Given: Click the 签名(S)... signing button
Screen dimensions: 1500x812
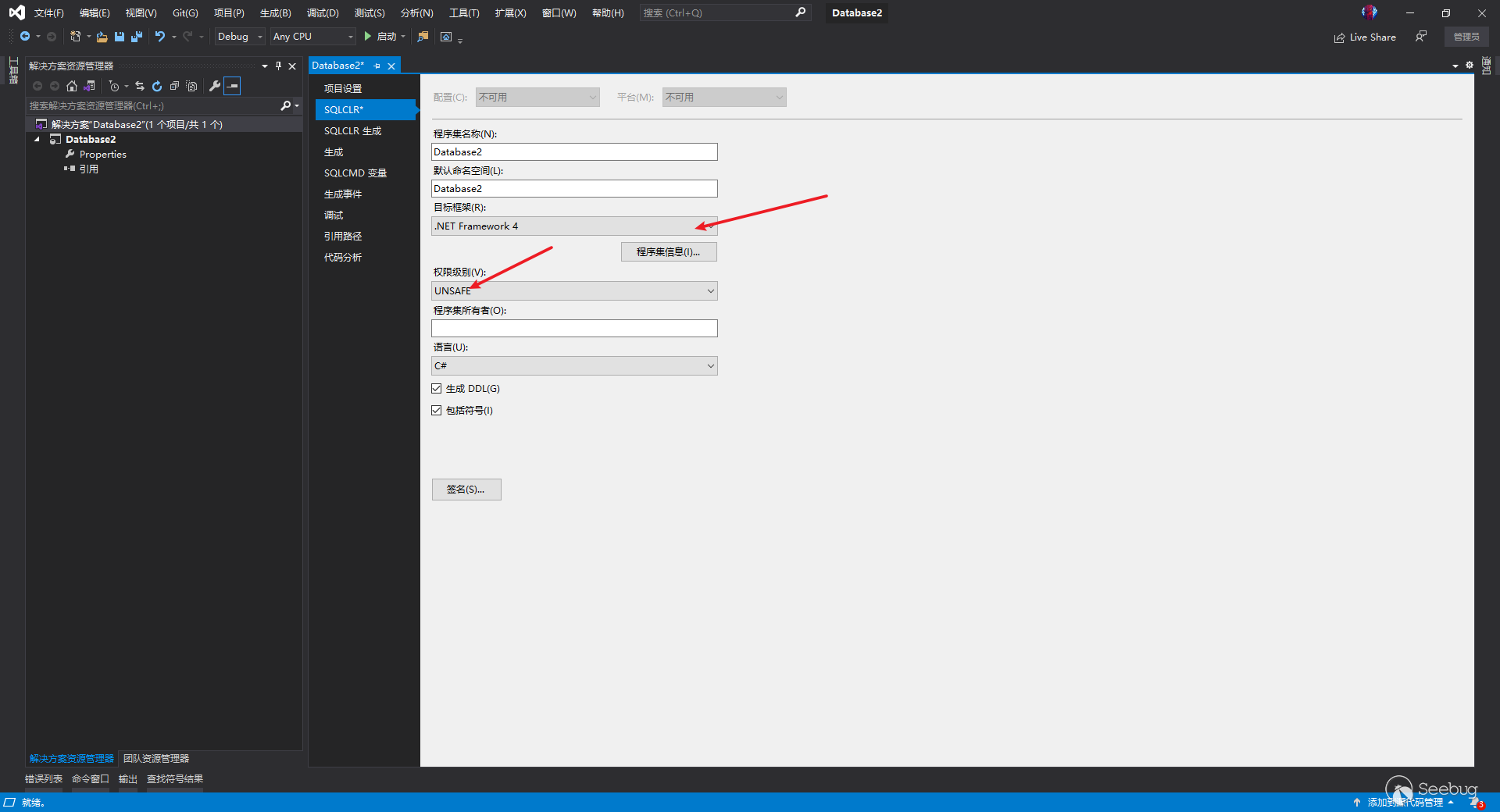Looking at the screenshot, I should click(x=466, y=490).
